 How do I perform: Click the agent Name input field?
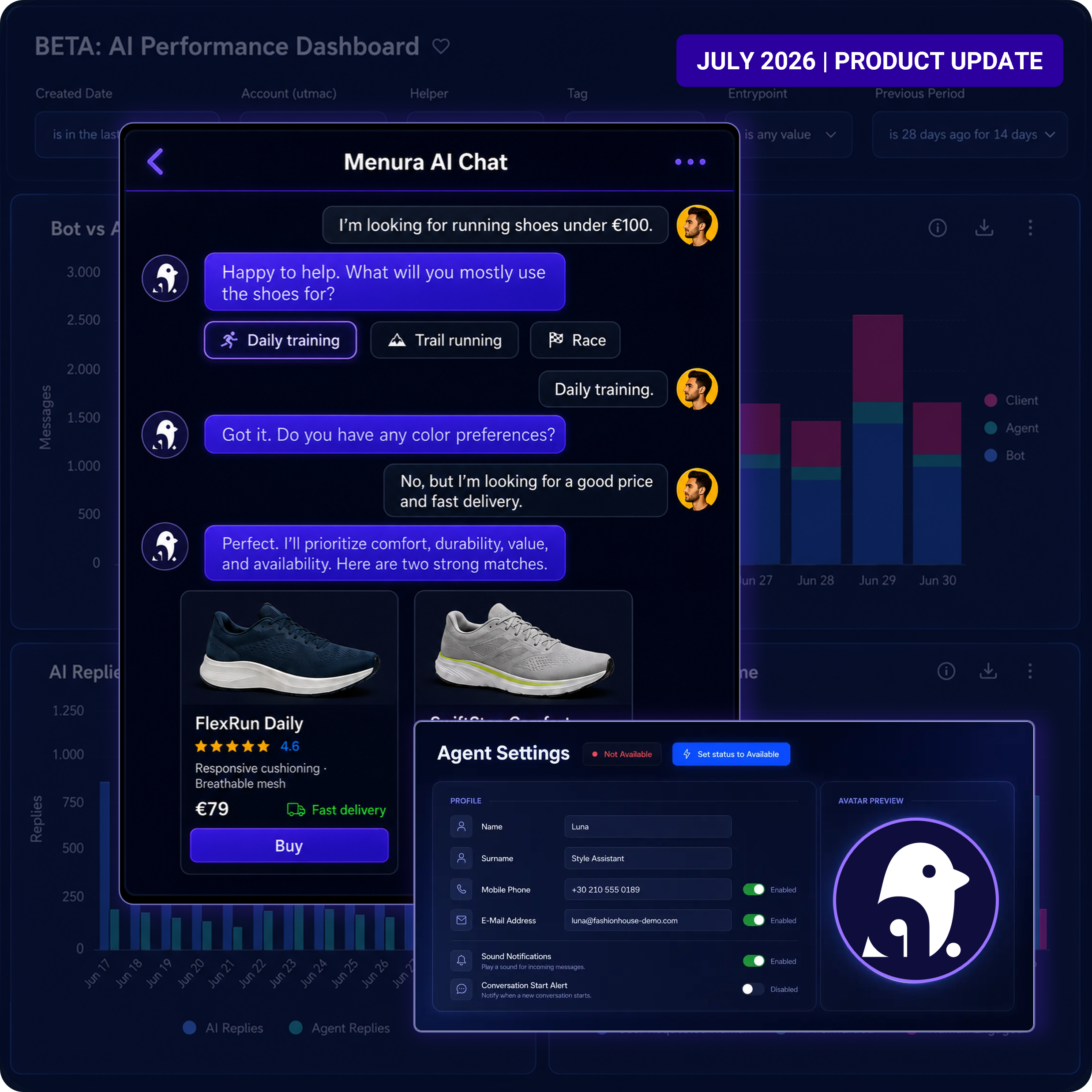coord(648,826)
